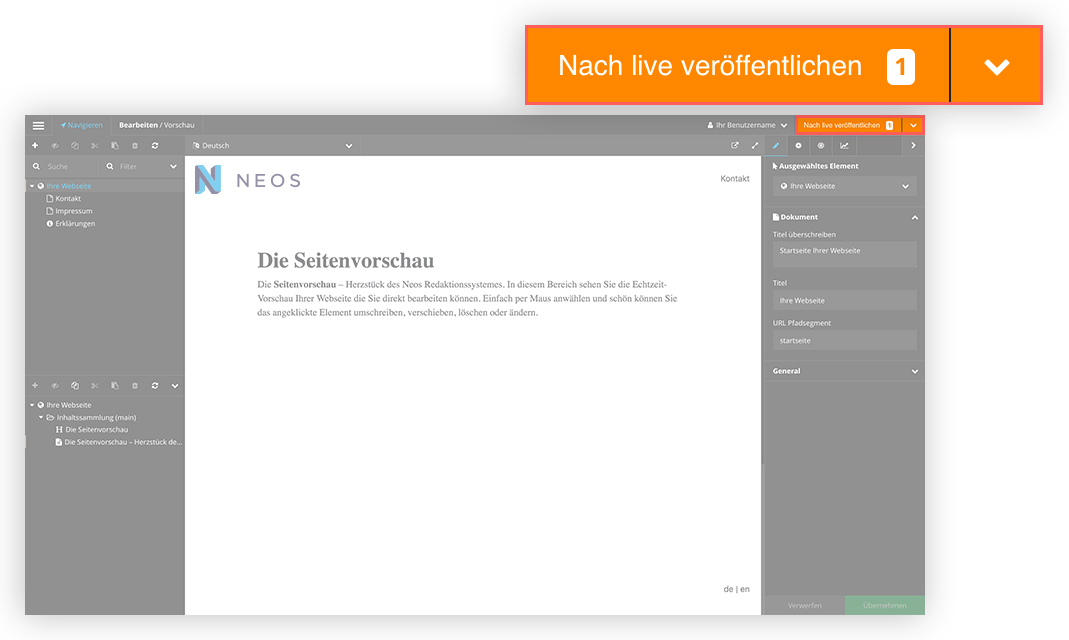Edit the Titel überschreiben field
The image size is (1069, 640).
[x=845, y=254]
